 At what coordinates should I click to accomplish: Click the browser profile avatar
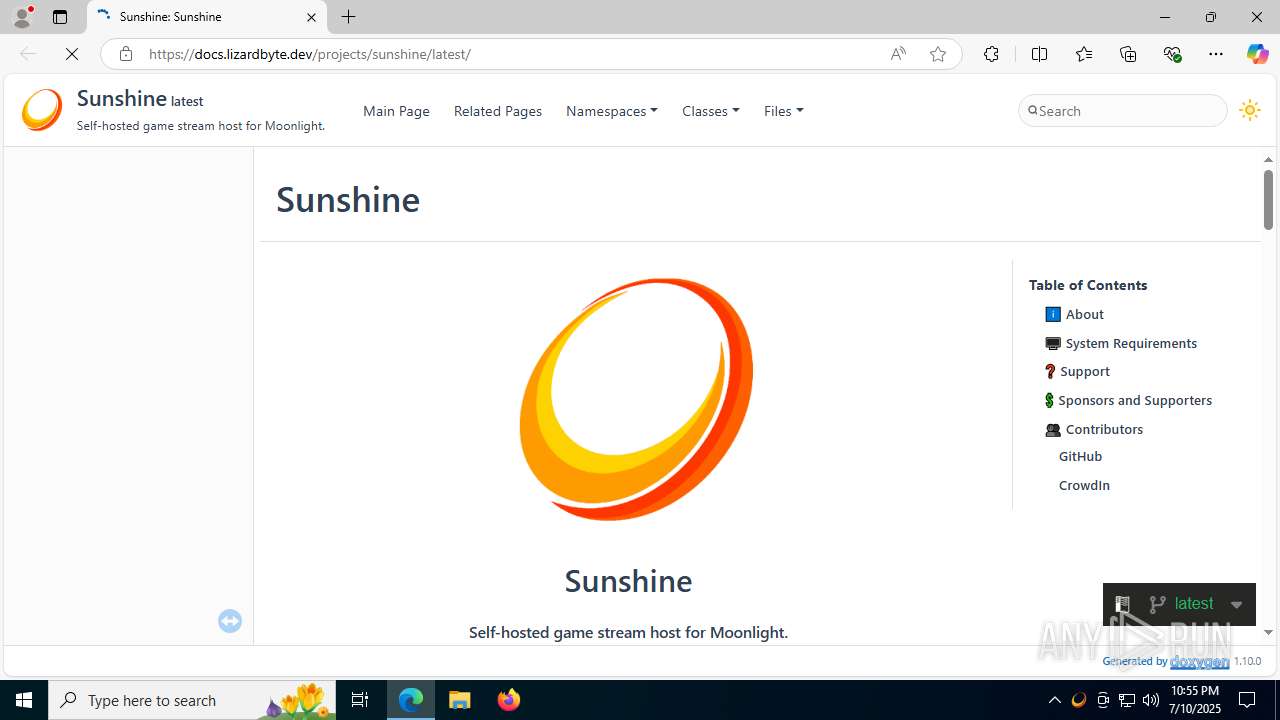coord(22,17)
